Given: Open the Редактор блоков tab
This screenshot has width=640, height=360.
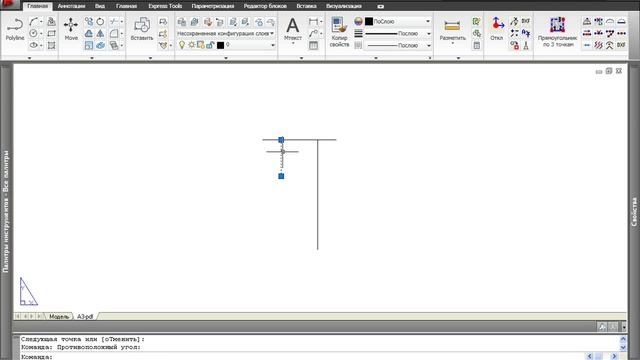Looking at the screenshot, I should click(265, 6).
